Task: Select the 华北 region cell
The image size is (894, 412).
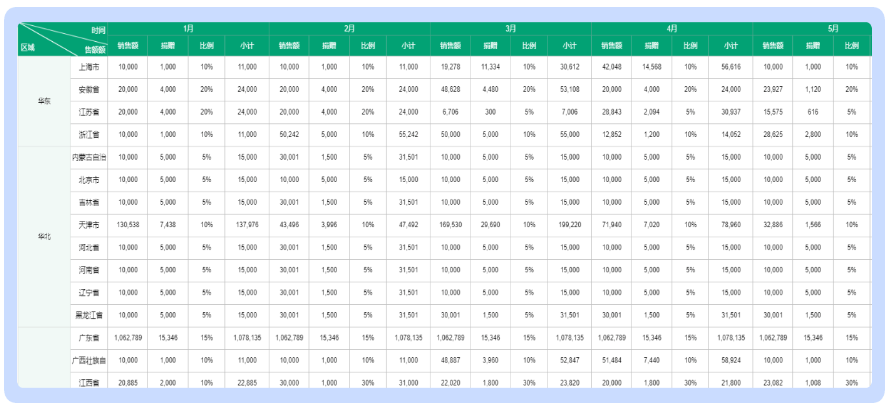Action: (x=44, y=236)
